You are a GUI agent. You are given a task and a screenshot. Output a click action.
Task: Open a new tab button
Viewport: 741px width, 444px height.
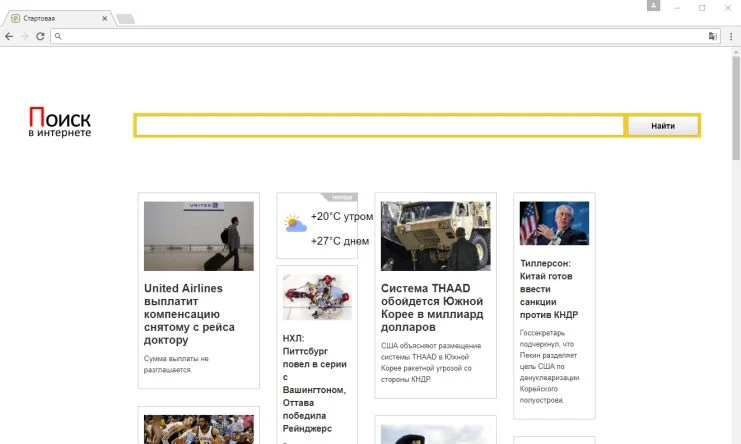tap(125, 19)
